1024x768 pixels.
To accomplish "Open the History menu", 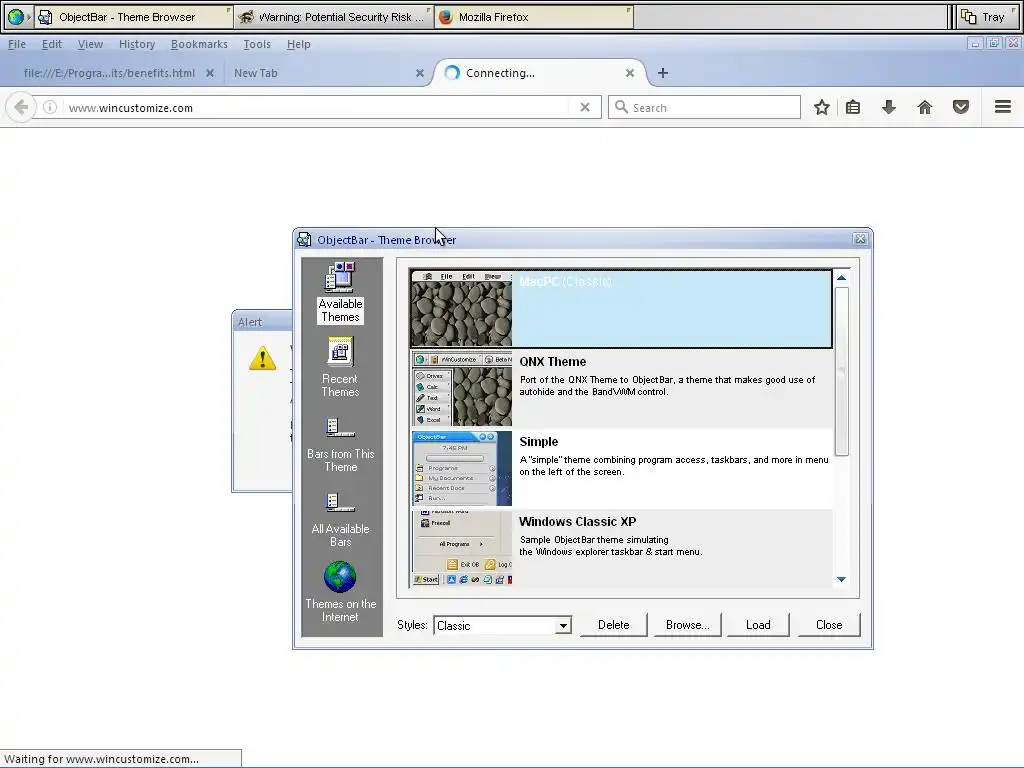I will (137, 44).
